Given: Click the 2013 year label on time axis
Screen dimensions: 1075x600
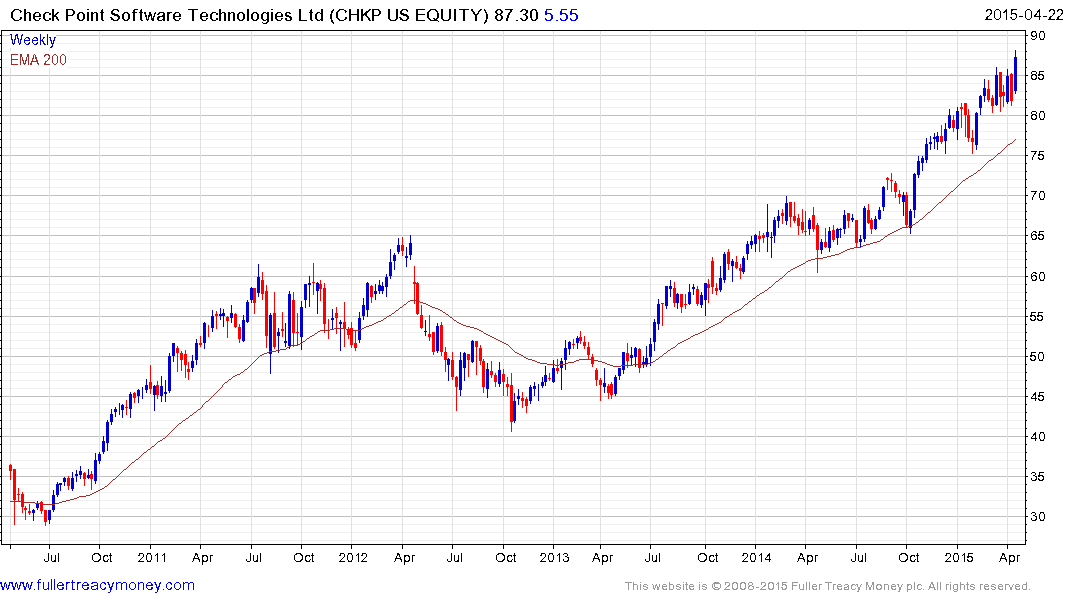Looking at the screenshot, I should pyautogui.click(x=554, y=557).
